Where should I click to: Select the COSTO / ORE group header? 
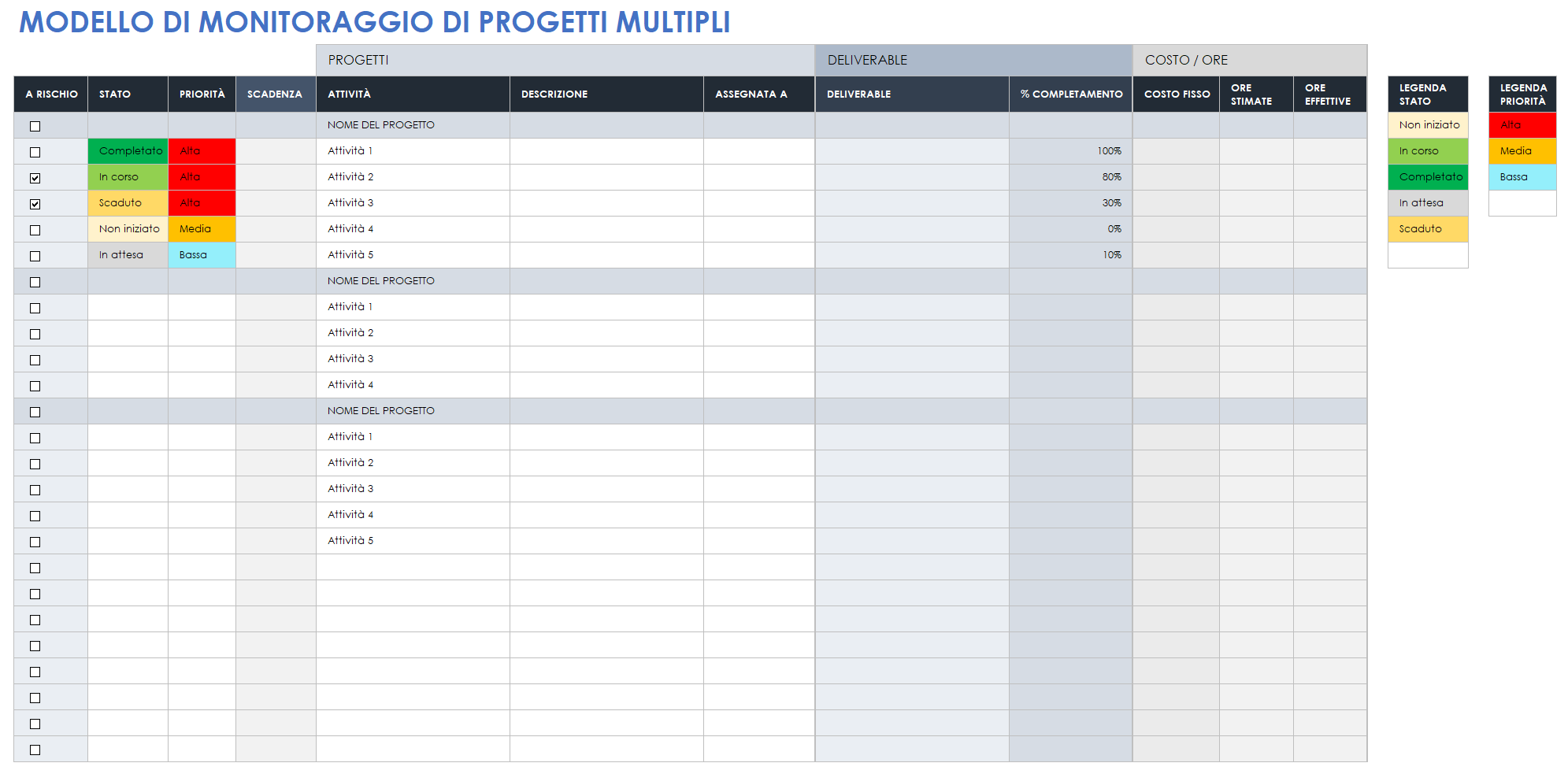coord(1250,61)
